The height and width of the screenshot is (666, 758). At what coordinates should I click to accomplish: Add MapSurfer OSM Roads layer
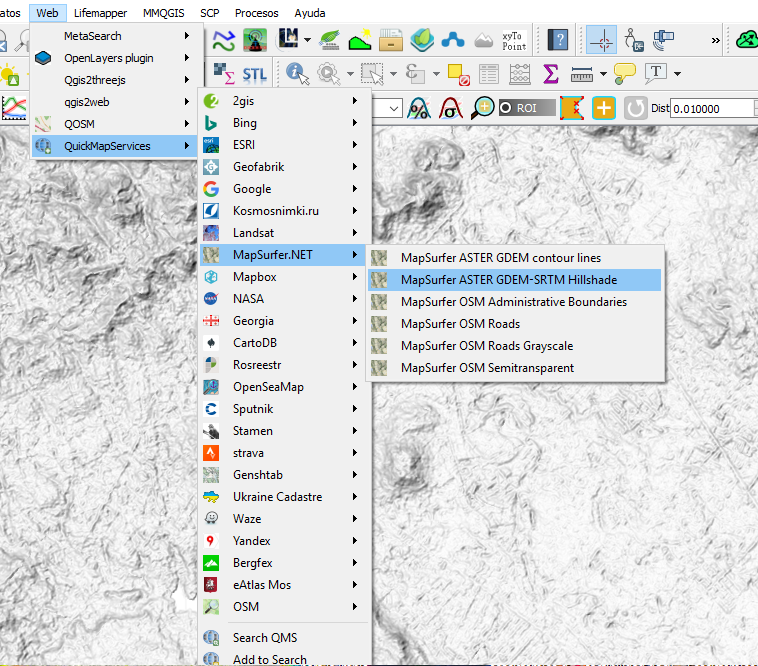(515, 324)
